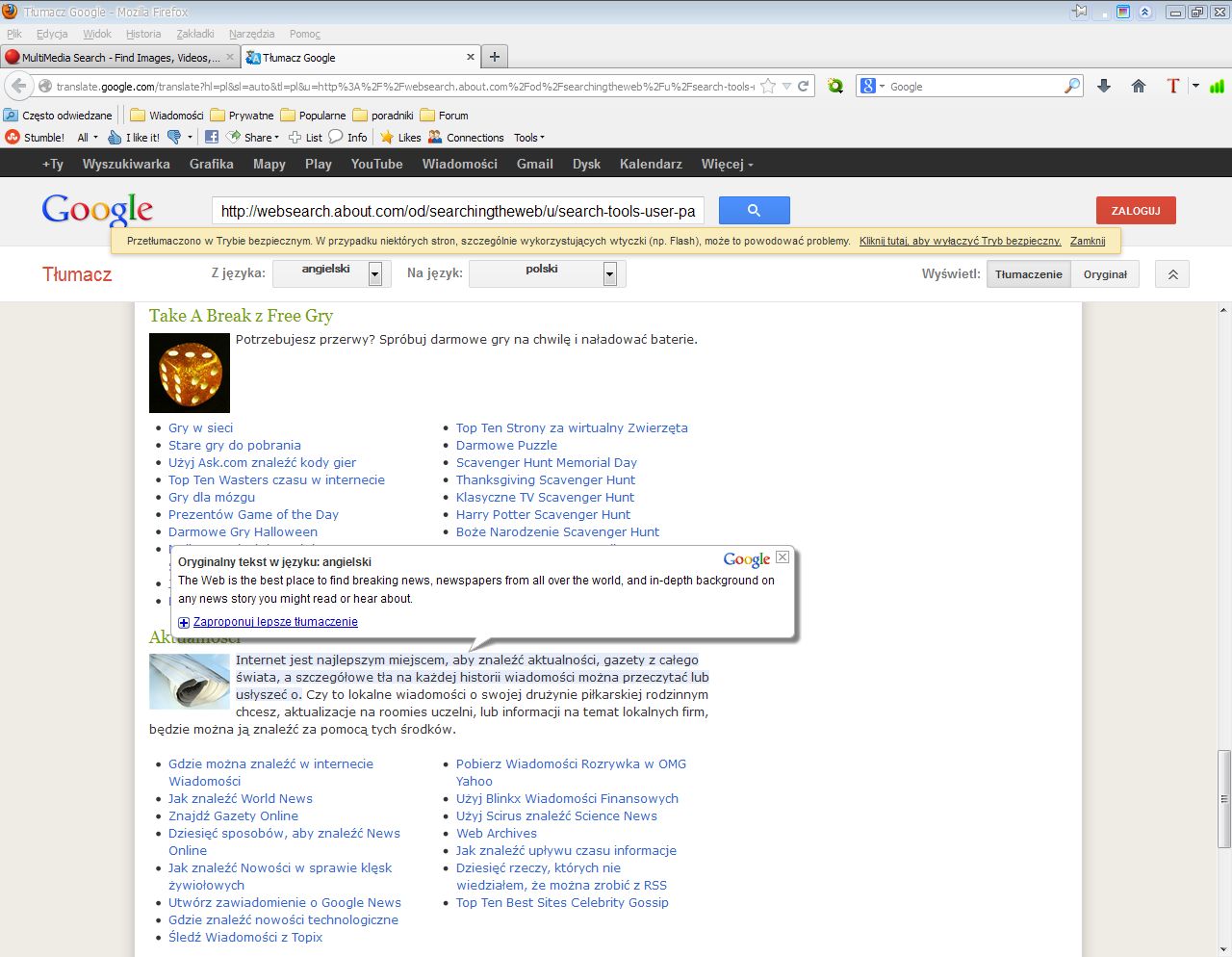
Task: Collapse the translate bar with chevron button
Action: tap(1172, 274)
